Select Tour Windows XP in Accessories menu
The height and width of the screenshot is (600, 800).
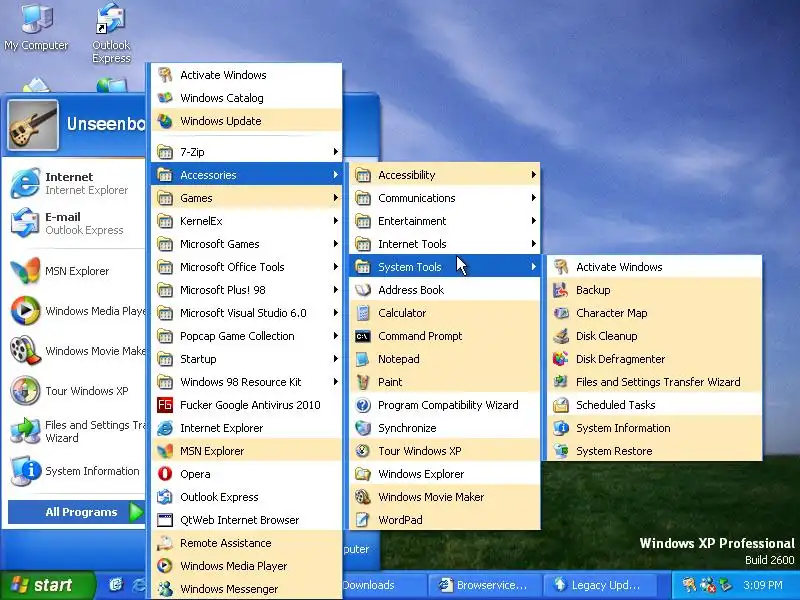pos(444,451)
